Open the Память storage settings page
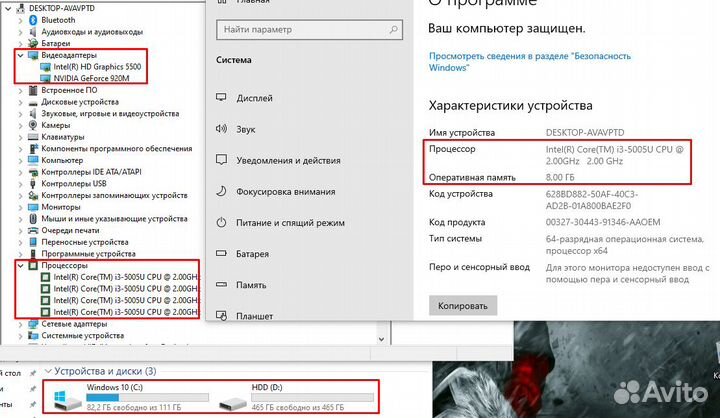This screenshot has width=720, height=418. (251, 285)
